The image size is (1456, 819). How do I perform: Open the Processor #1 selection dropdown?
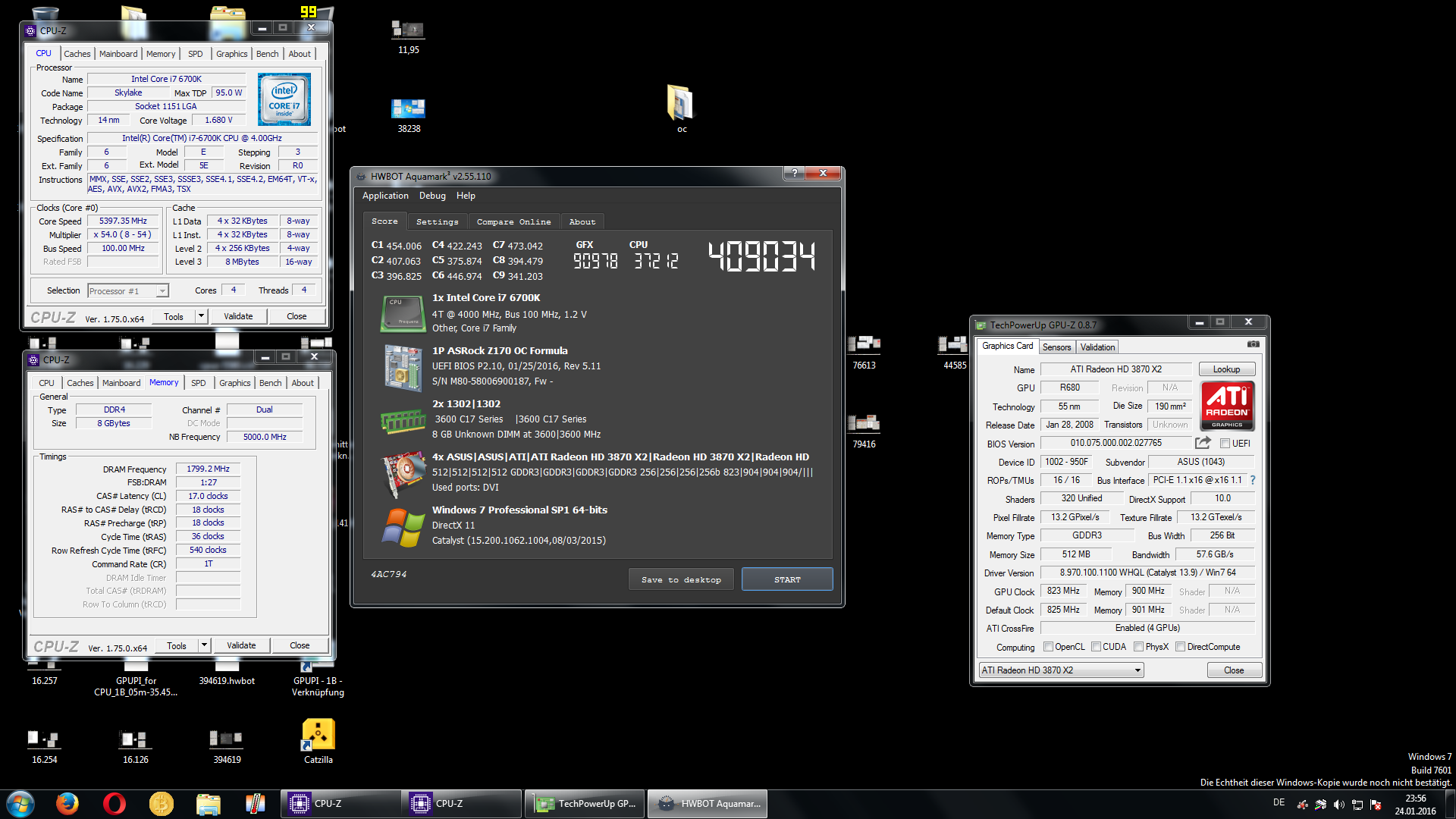[127, 291]
